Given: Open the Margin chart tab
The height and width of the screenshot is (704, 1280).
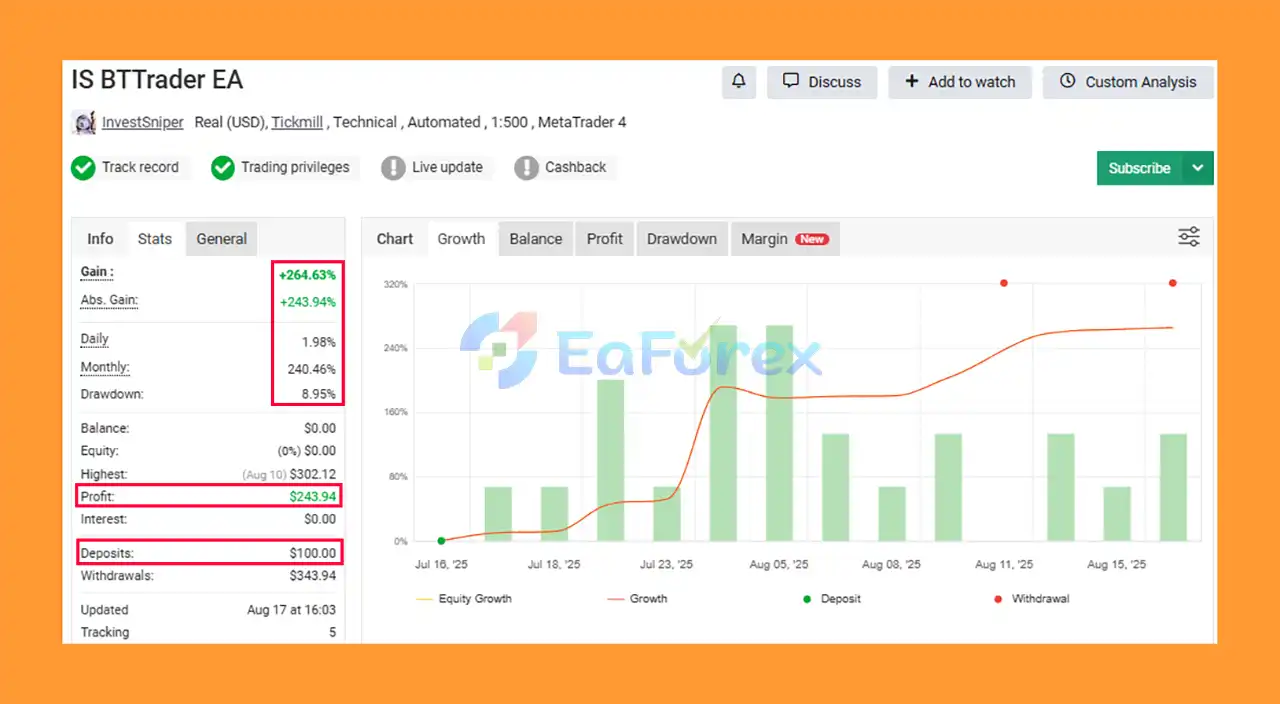Looking at the screenshot, I should (x=784, y=239).
